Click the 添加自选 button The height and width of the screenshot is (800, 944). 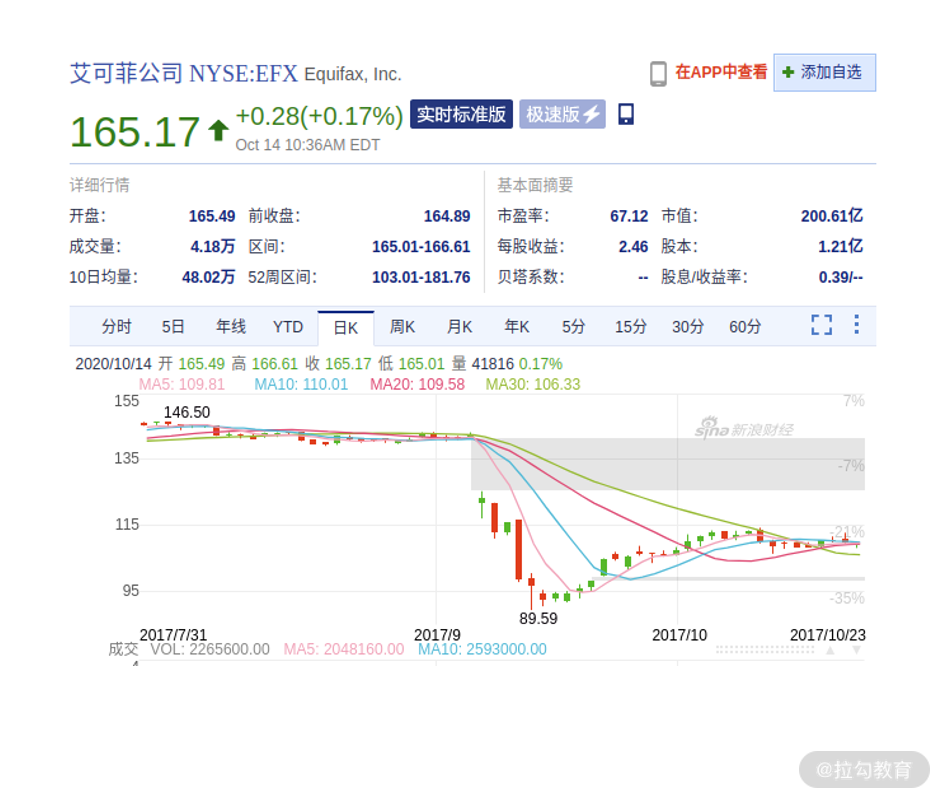pyautogui.click(x=824, y=72)
